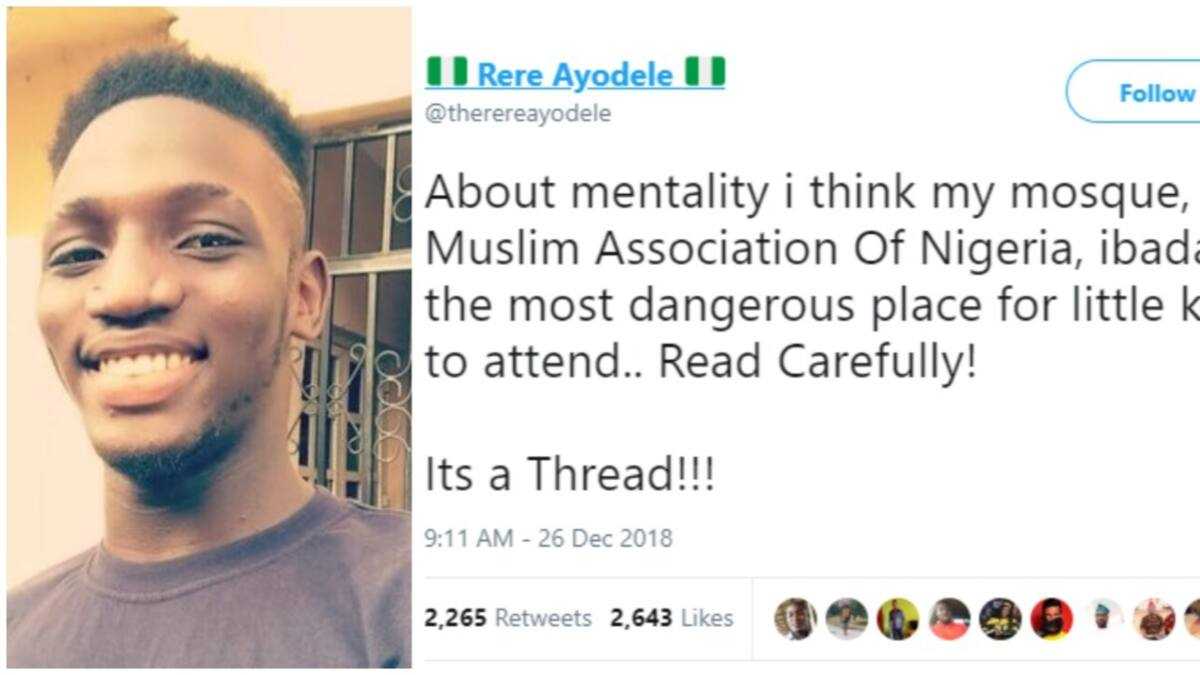Click the Nigerian flag right of the name
This screenshot has width=1200, height=675.
(704, 73)
